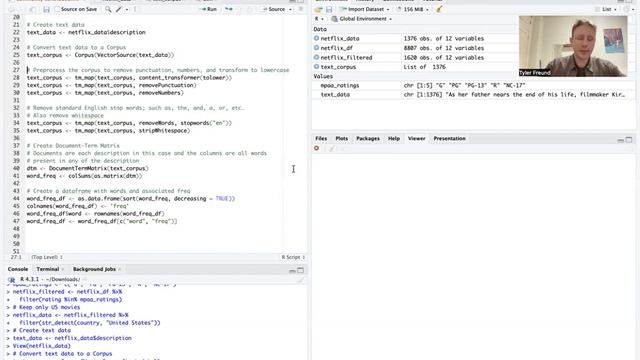This screenshot has width=640, height=360.
Task: Open the Global Environment dropdown
Action: point(362,19)
